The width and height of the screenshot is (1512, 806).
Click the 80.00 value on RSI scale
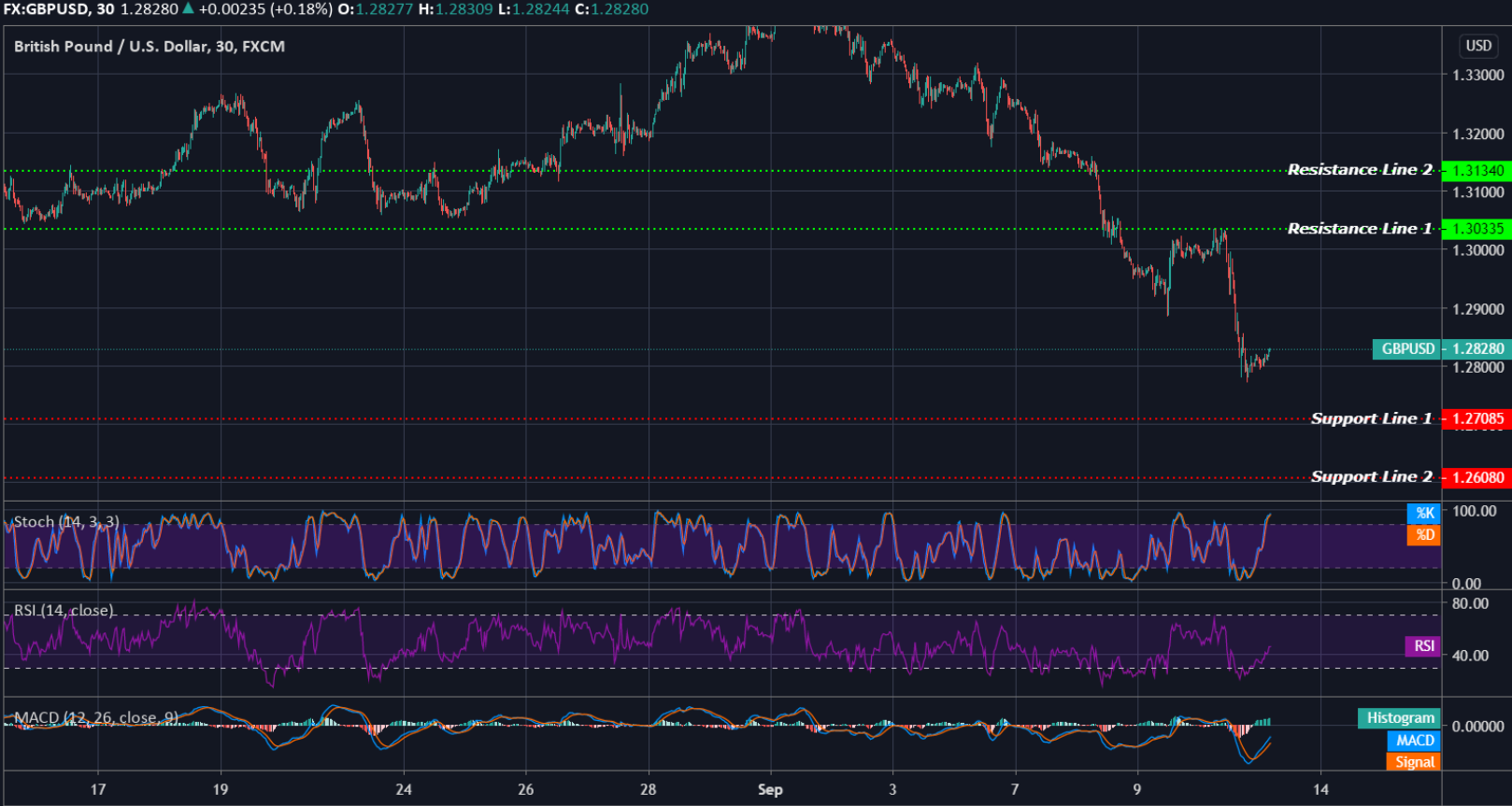1471,604
